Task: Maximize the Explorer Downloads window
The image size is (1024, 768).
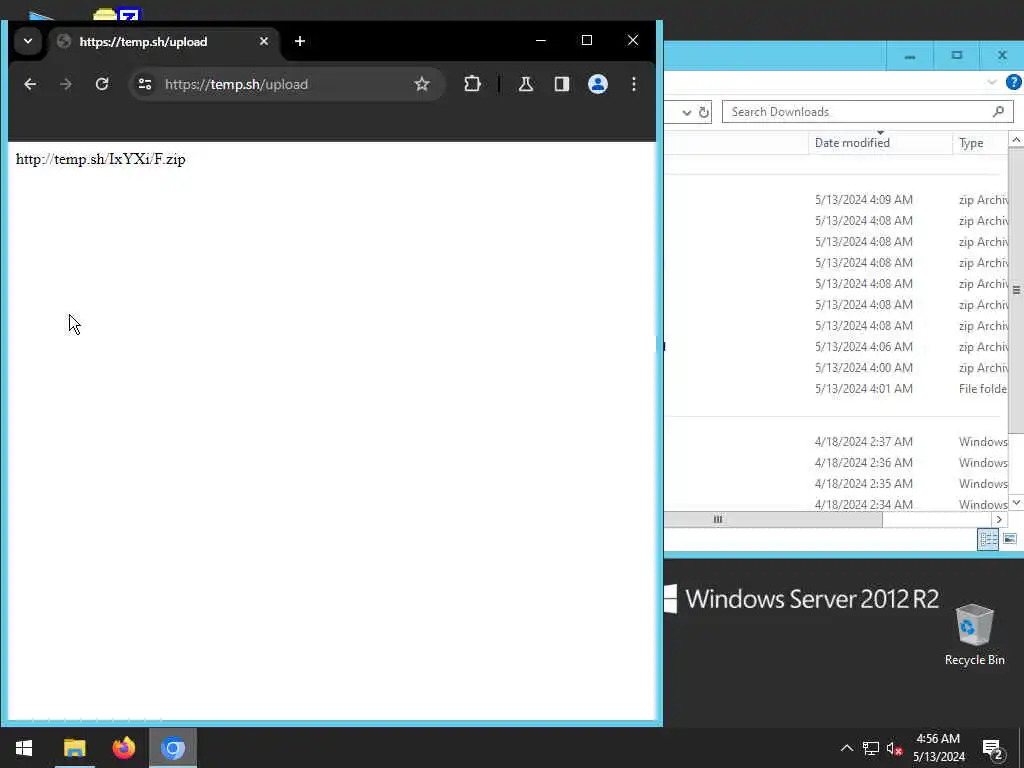Action: point(957,56)
